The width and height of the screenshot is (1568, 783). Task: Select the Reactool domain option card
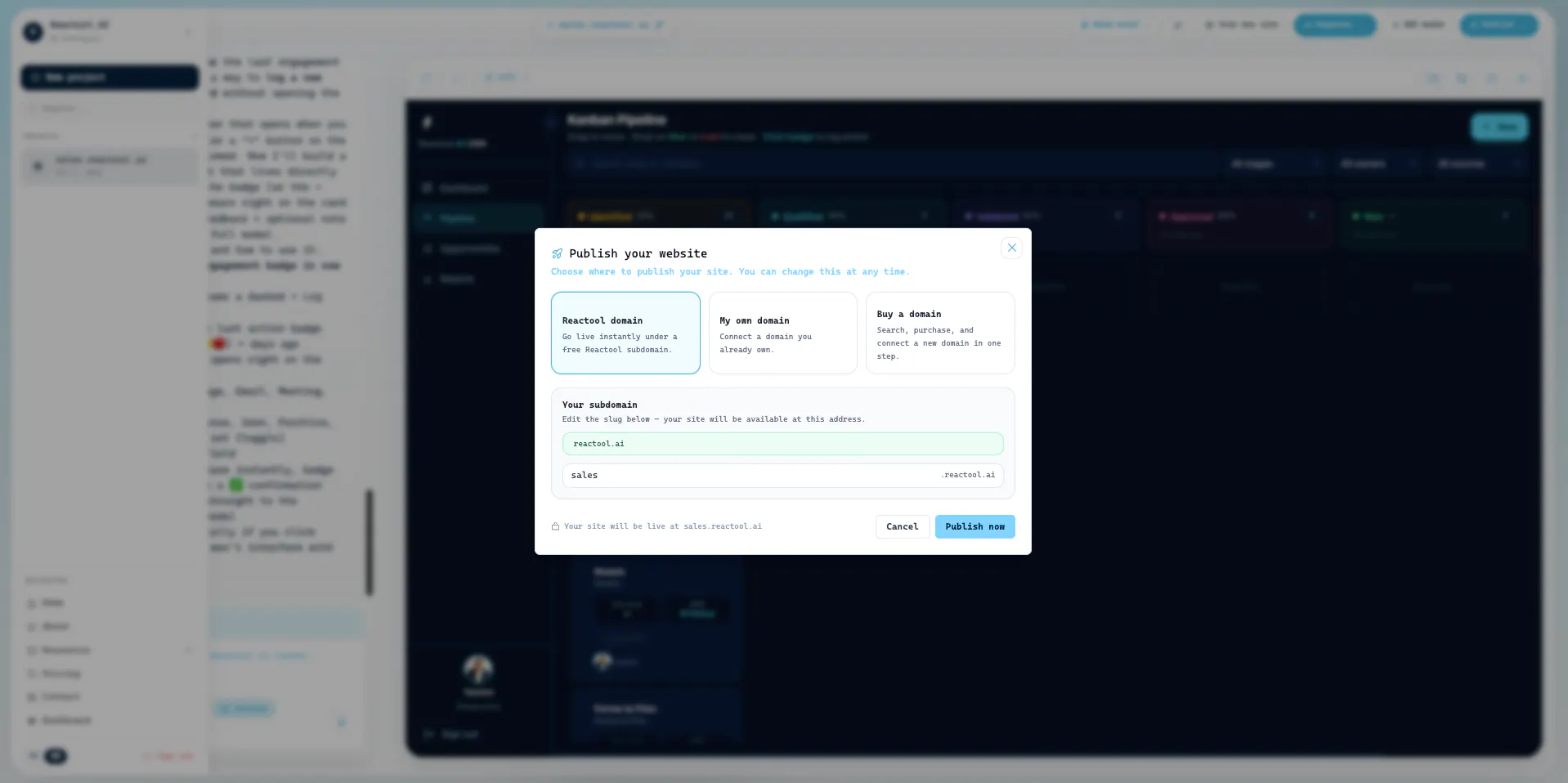(625, 333)
